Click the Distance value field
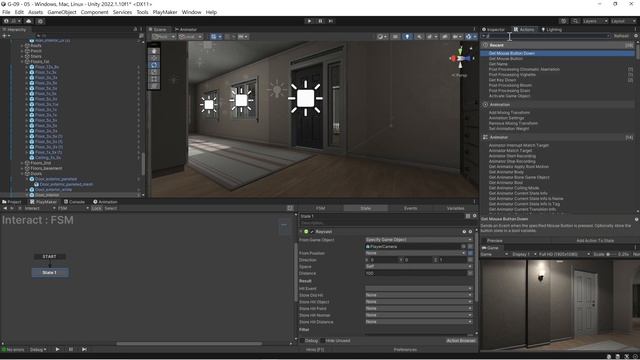This screenshot has width=640, height=360. [x=416, y=273]
